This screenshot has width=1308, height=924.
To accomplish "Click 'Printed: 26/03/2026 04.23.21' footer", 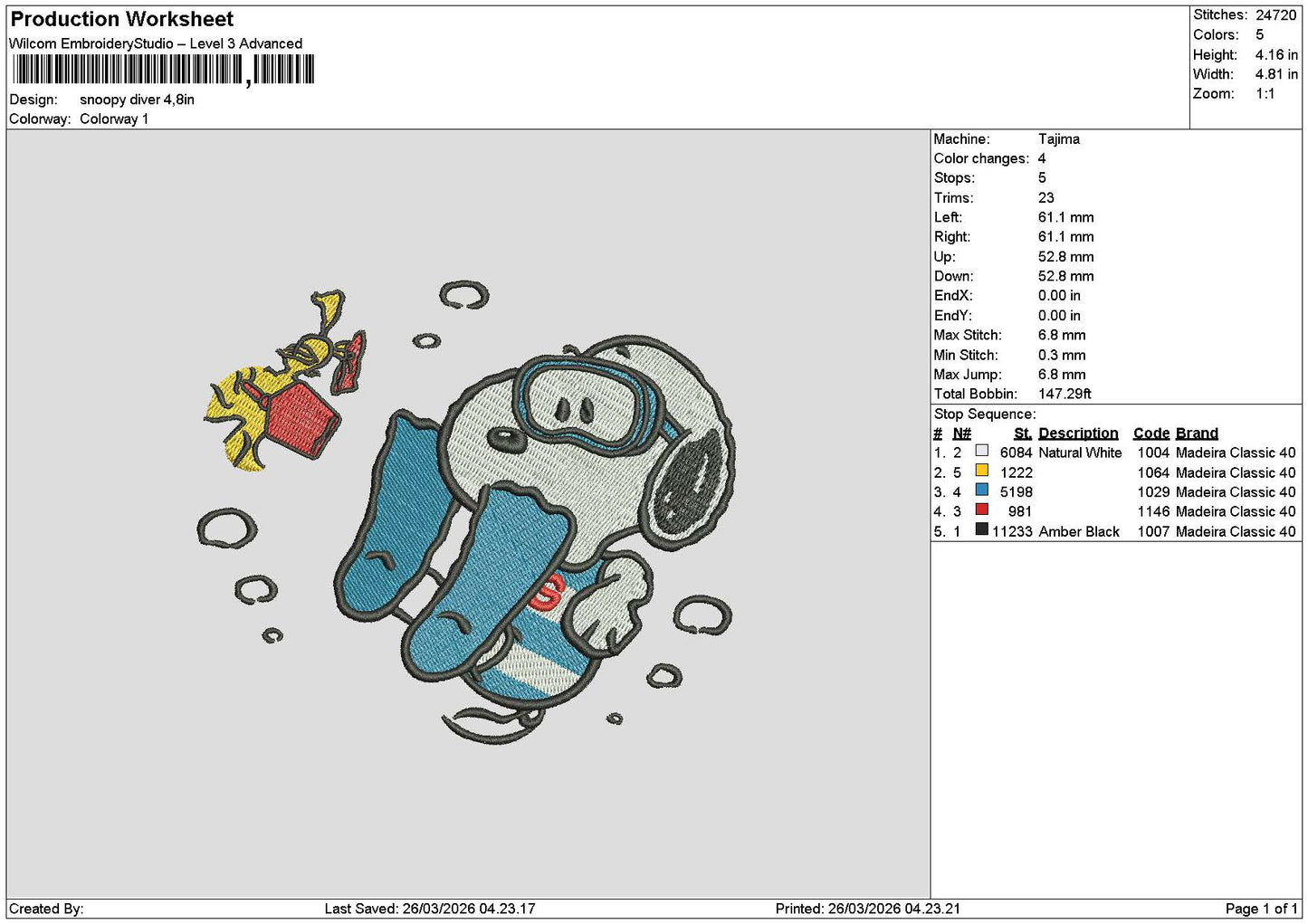I will tap(868, 909).
